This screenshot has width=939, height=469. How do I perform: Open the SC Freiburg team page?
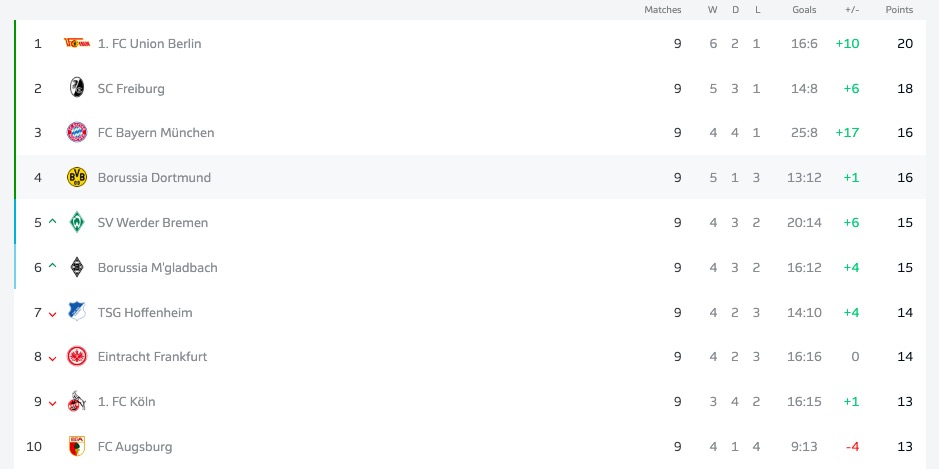[x=131, y=88]
